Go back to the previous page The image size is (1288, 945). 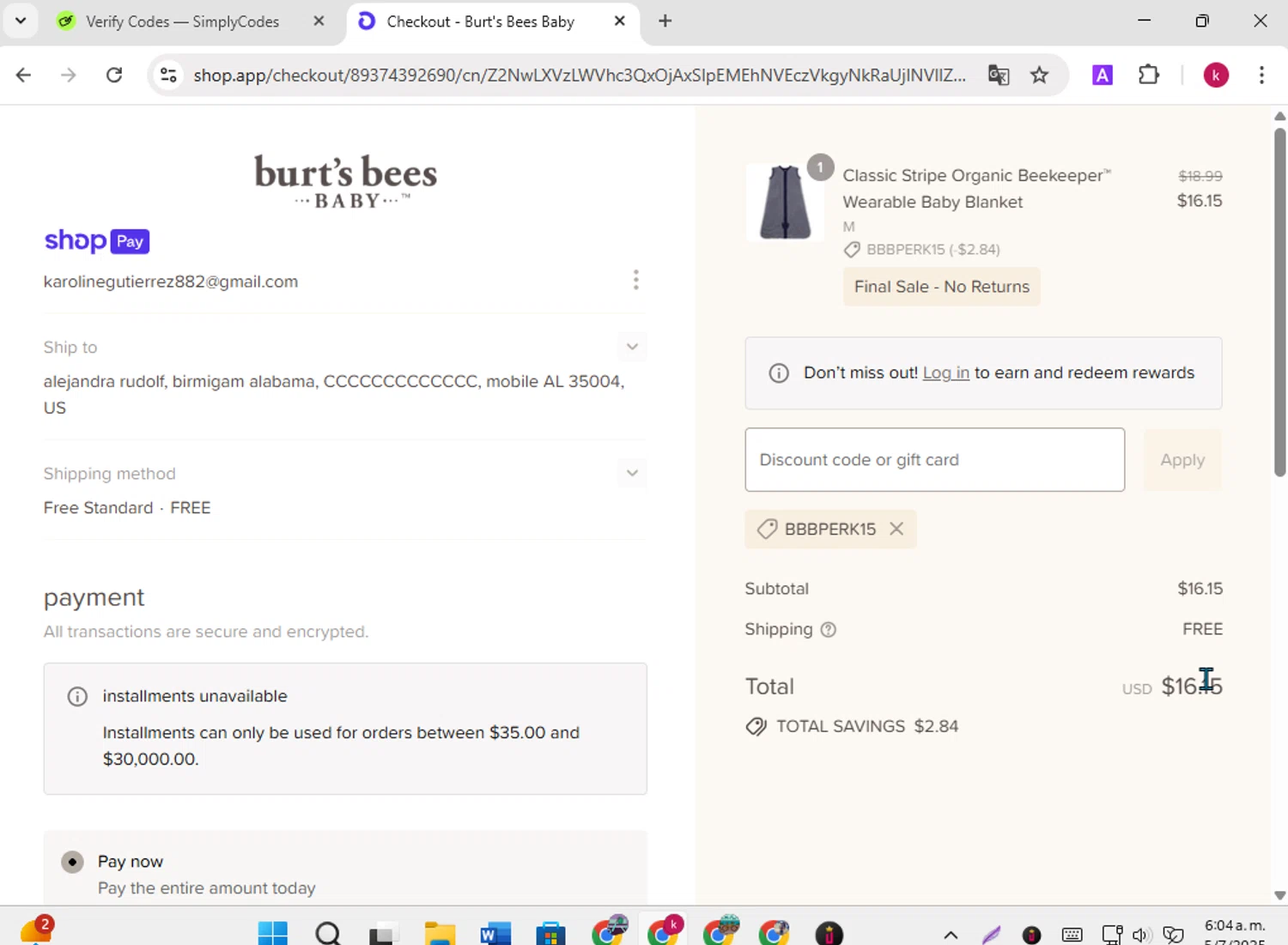[23, 76]
